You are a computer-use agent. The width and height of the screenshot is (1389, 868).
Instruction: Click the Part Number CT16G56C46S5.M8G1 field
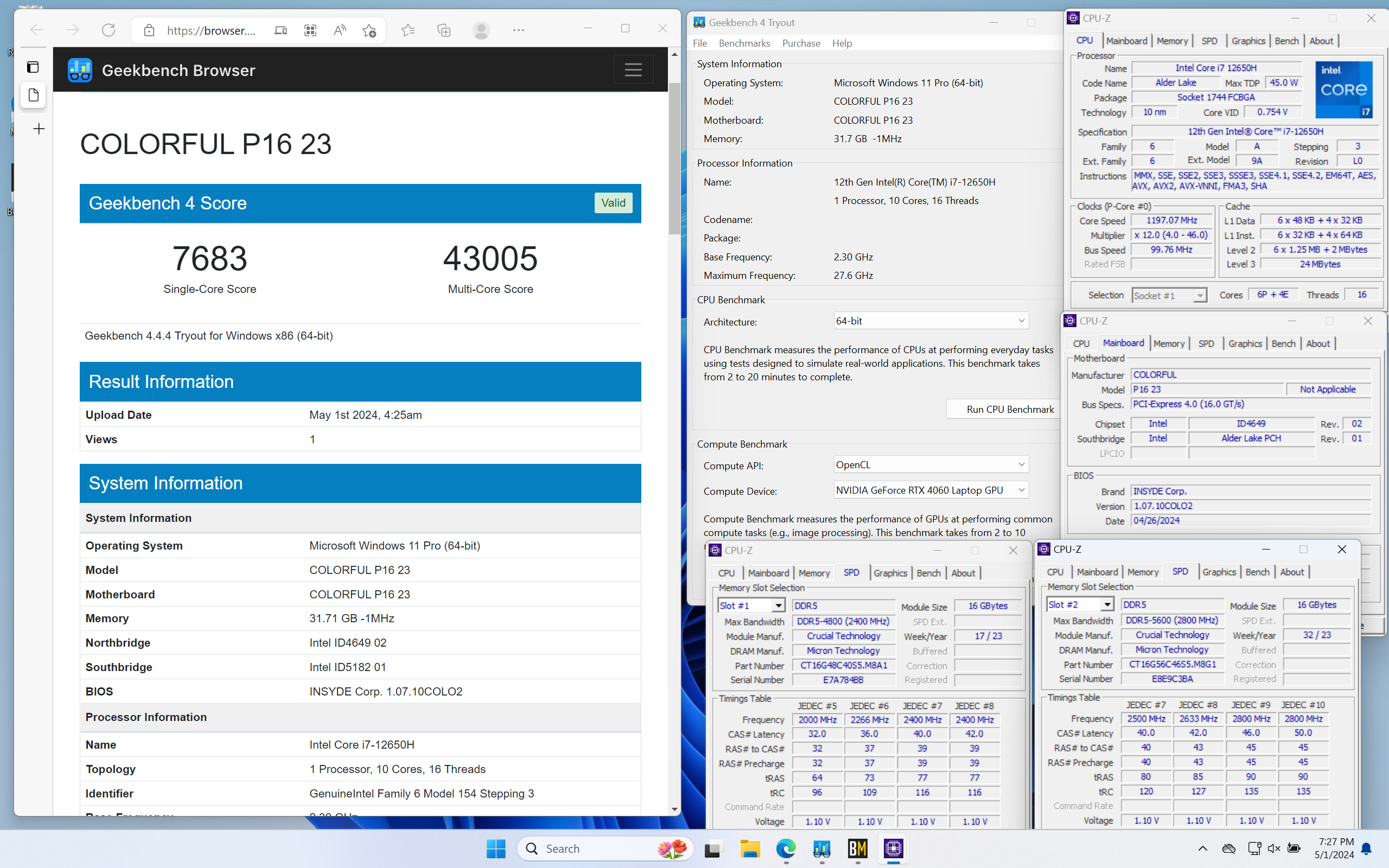point(1173,664)
